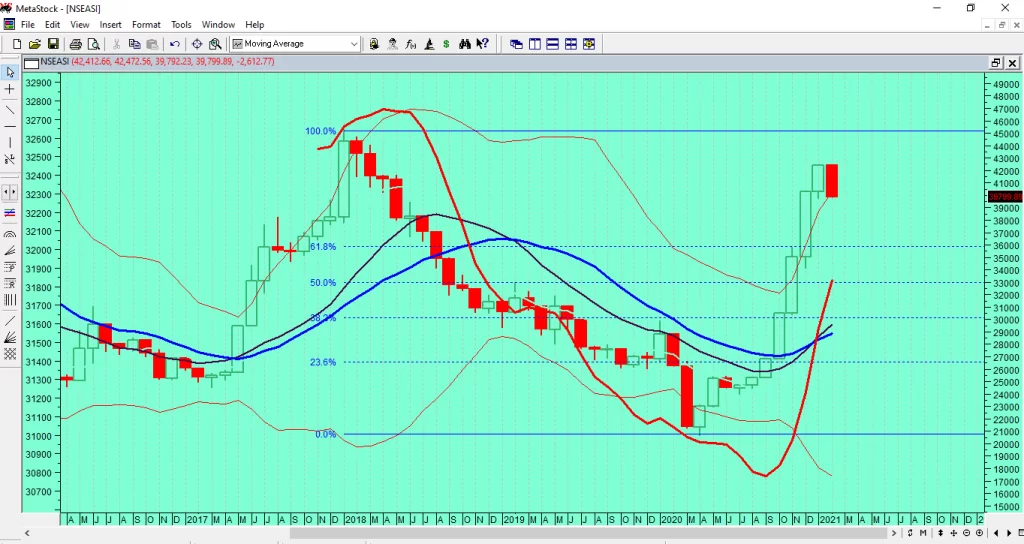Open the NSEASI chart window control menu
Image resolution: width=1024 pixels, height=544 pixels.
(31, 62)
